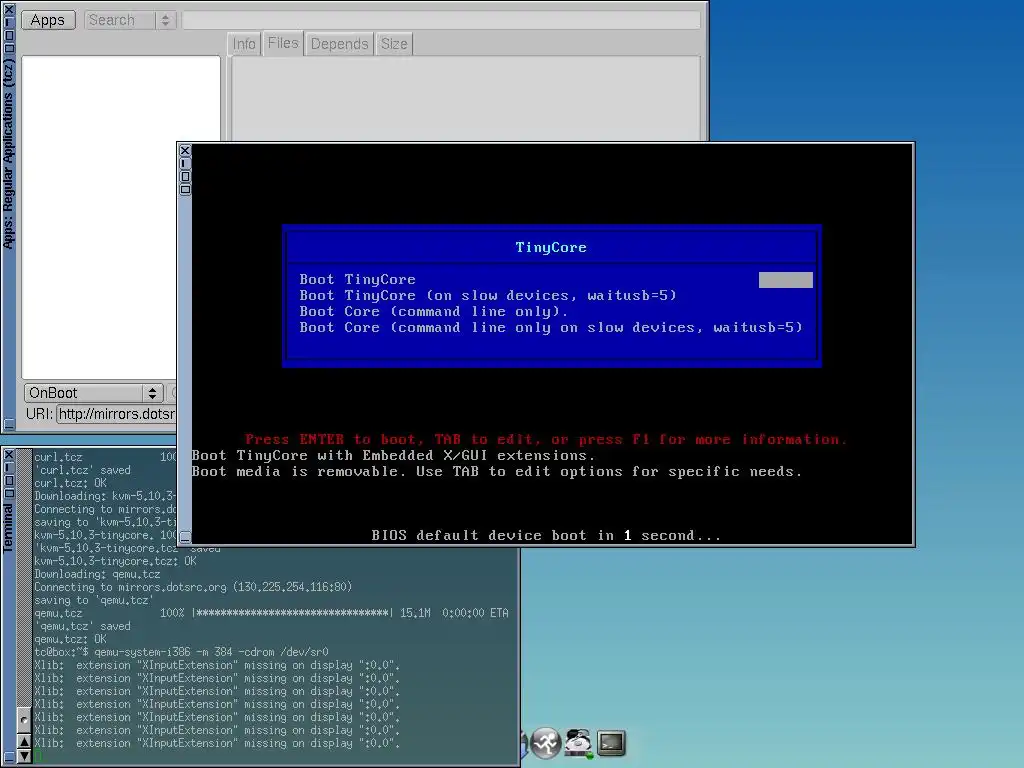Click the extension info display pane
The width and height of the screenshot is (1024, 768).
pyautogui.click(x=466, y=99)
